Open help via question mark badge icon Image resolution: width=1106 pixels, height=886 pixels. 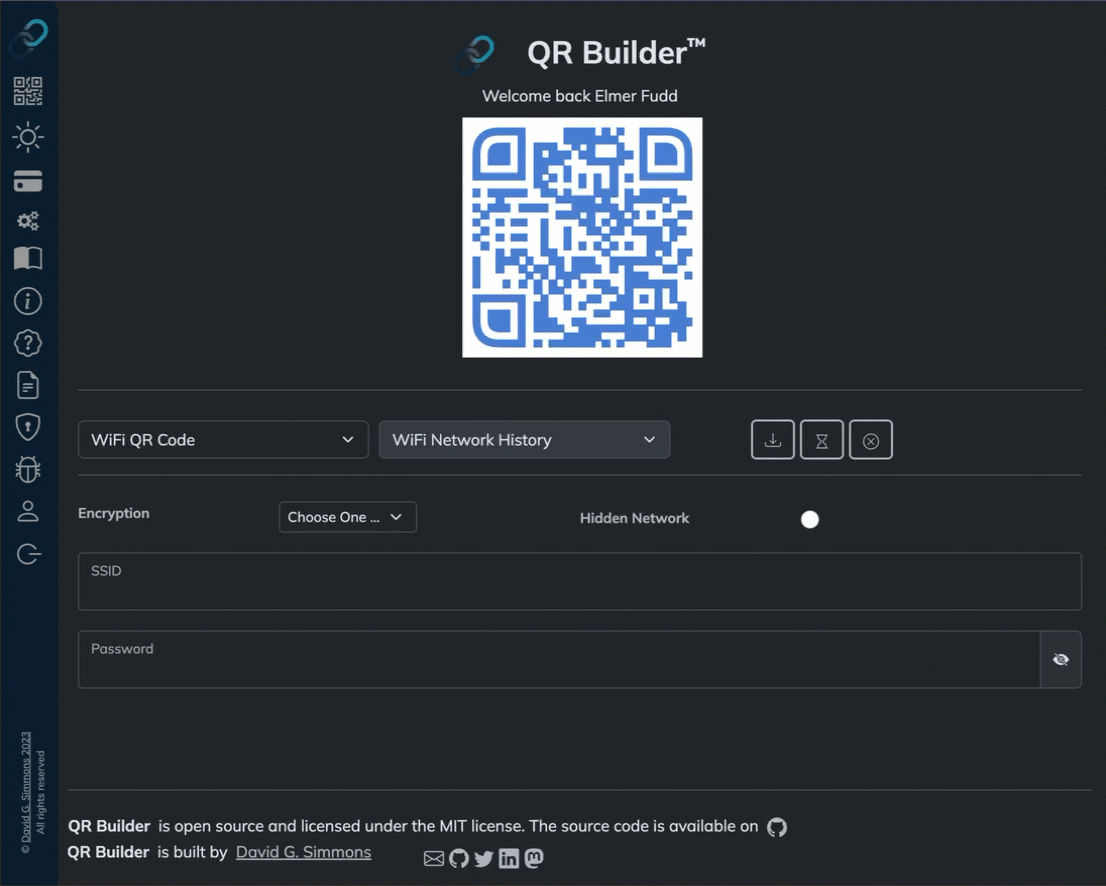point(28,344)
